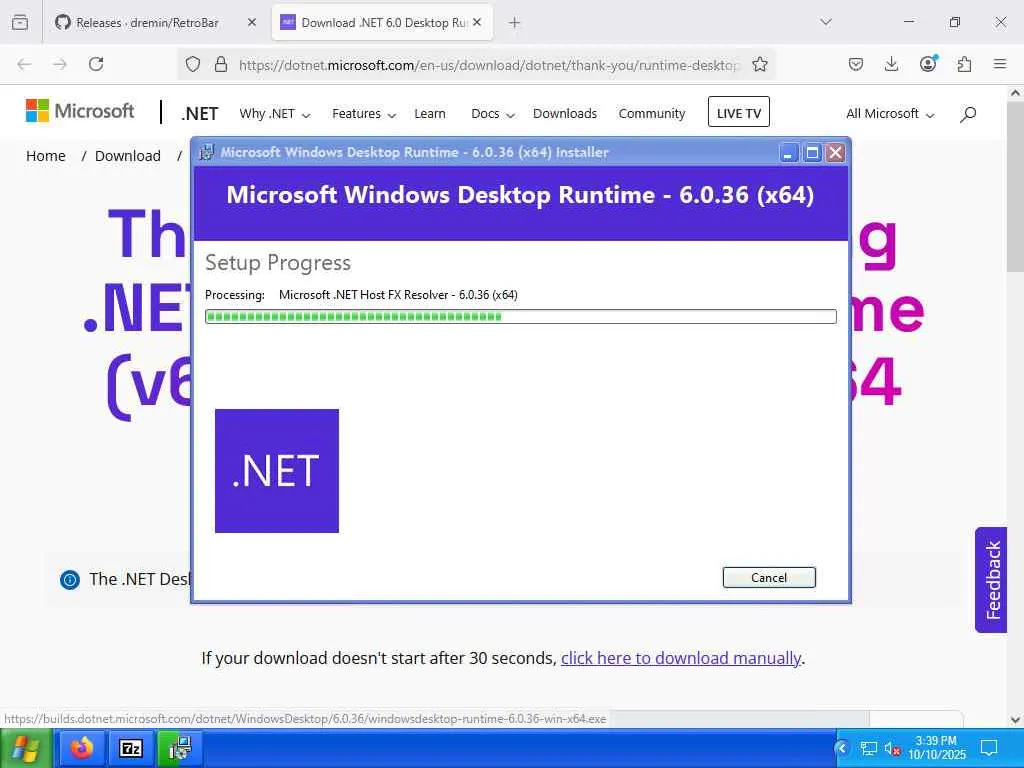Click the LIVE TV button
This screenshot has height=768, width=1024.
[x=739, y=112]
